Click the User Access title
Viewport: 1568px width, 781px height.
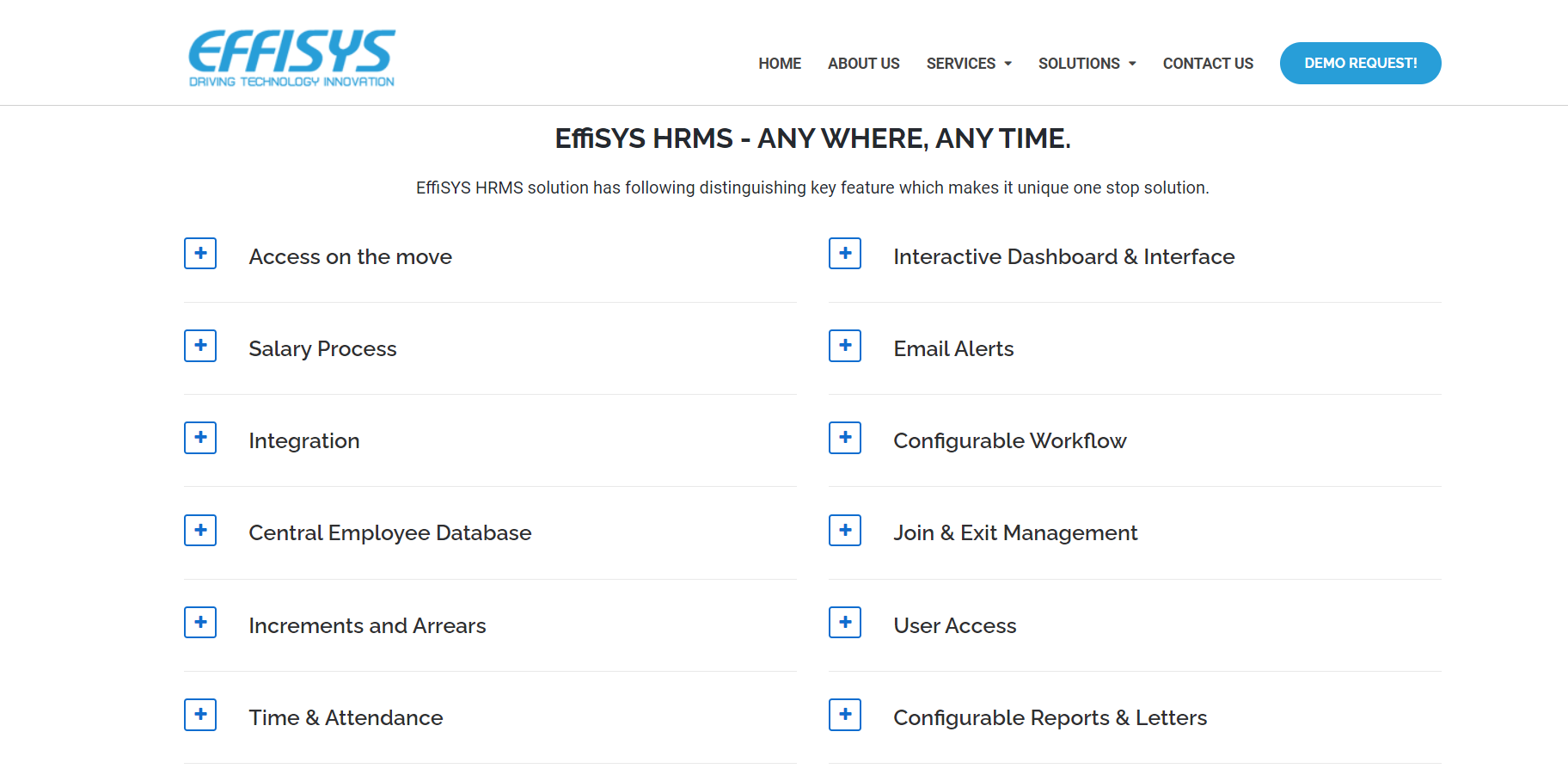point(955,626)
